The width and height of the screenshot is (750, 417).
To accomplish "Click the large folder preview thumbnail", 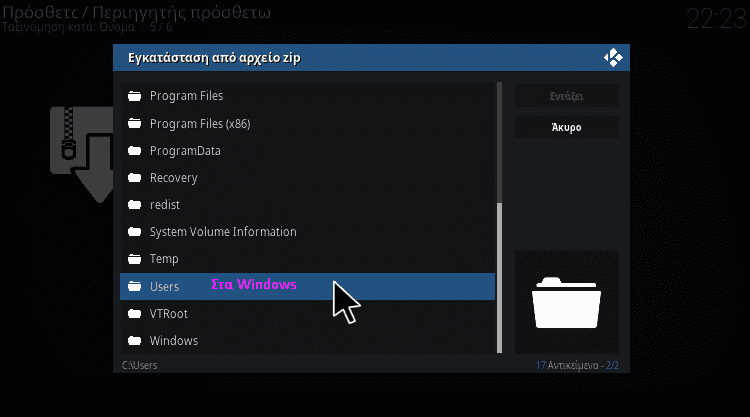I will [566, 302].
